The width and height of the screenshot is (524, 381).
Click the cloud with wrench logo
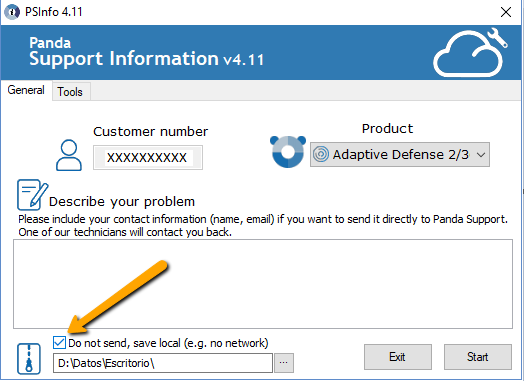pos(471,53)
